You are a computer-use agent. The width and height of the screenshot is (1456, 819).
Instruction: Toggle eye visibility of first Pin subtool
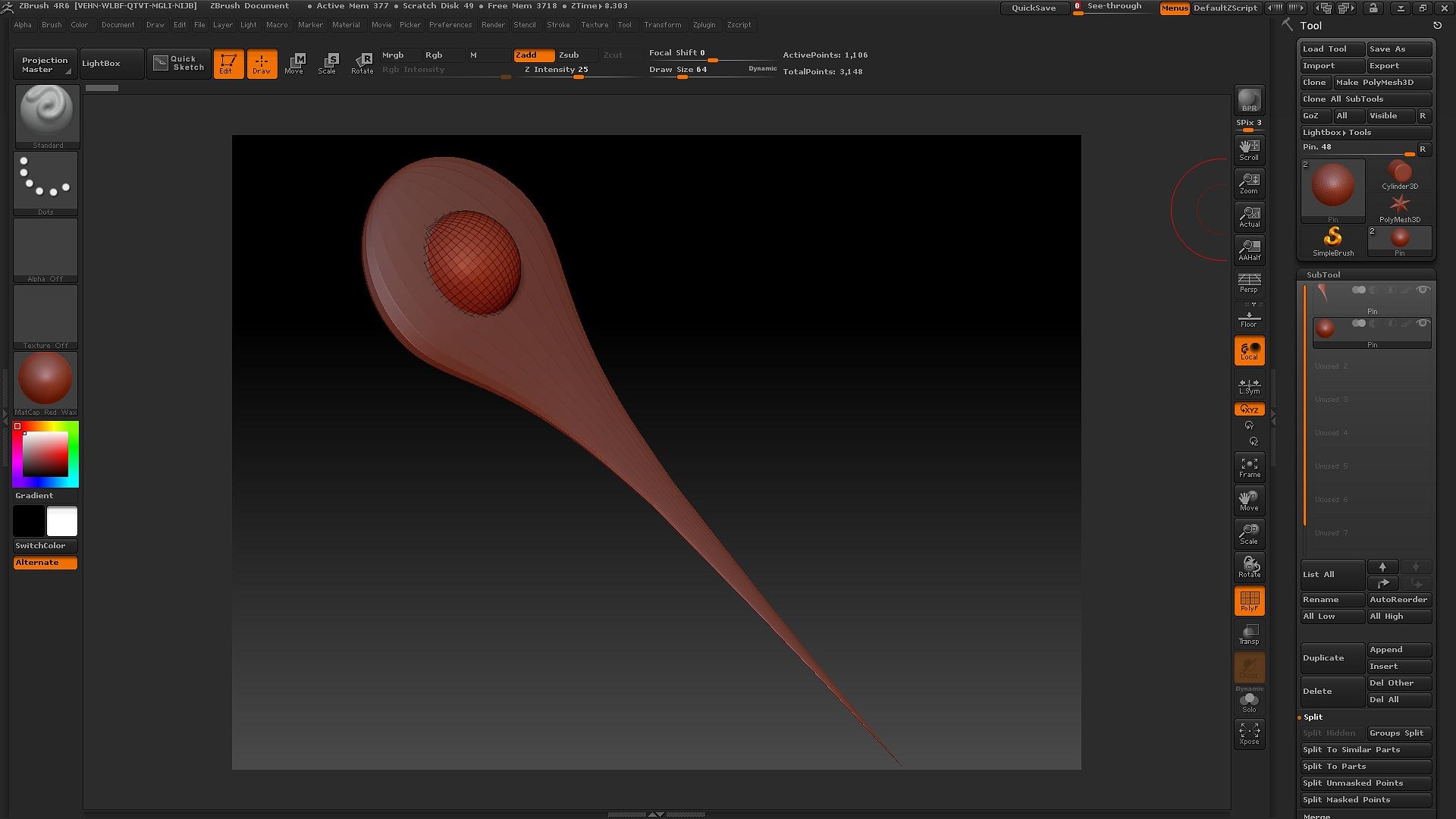coord(1423,290)
